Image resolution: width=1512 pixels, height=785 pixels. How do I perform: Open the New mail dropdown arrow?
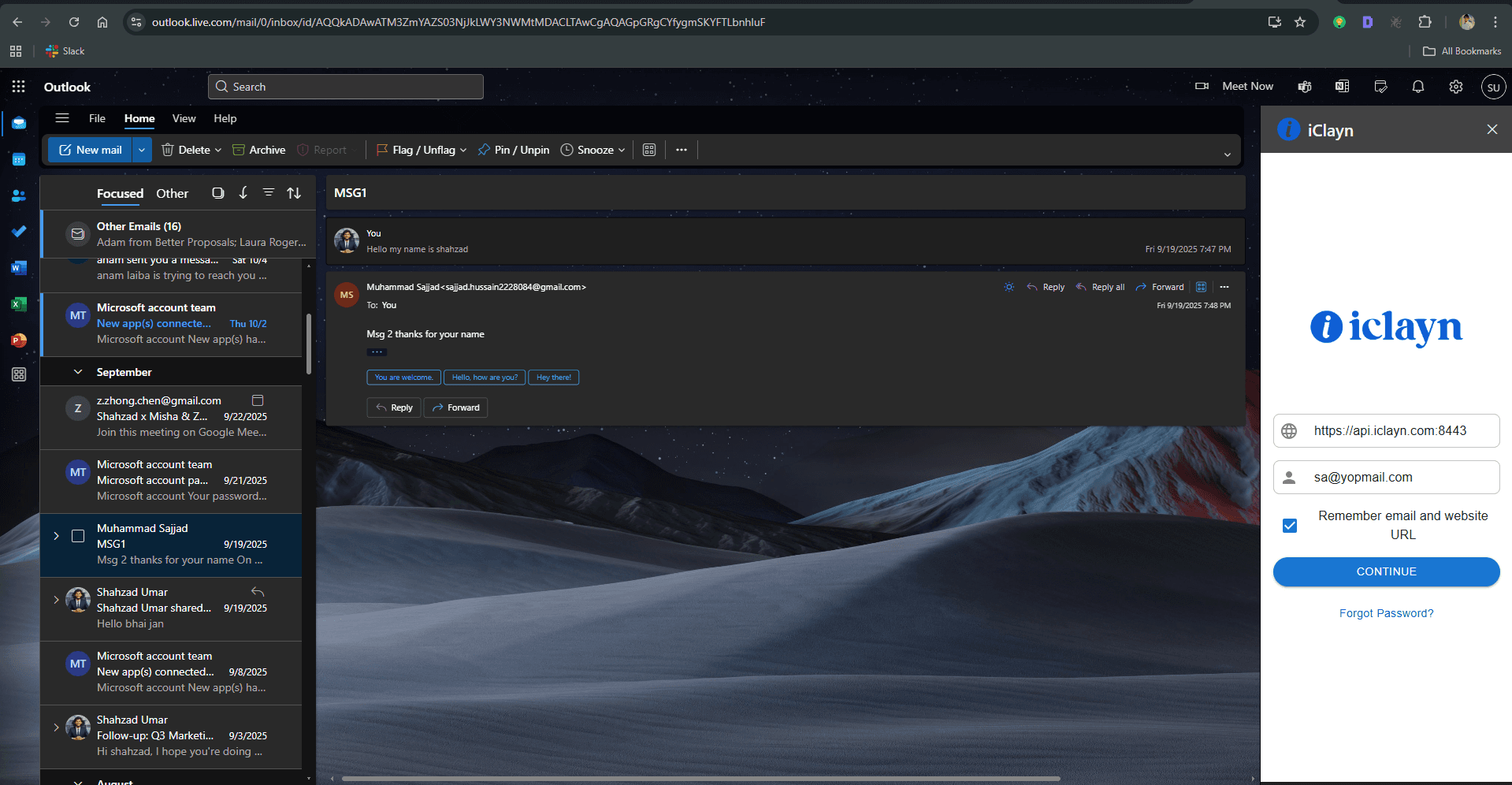tap(142, 150)
